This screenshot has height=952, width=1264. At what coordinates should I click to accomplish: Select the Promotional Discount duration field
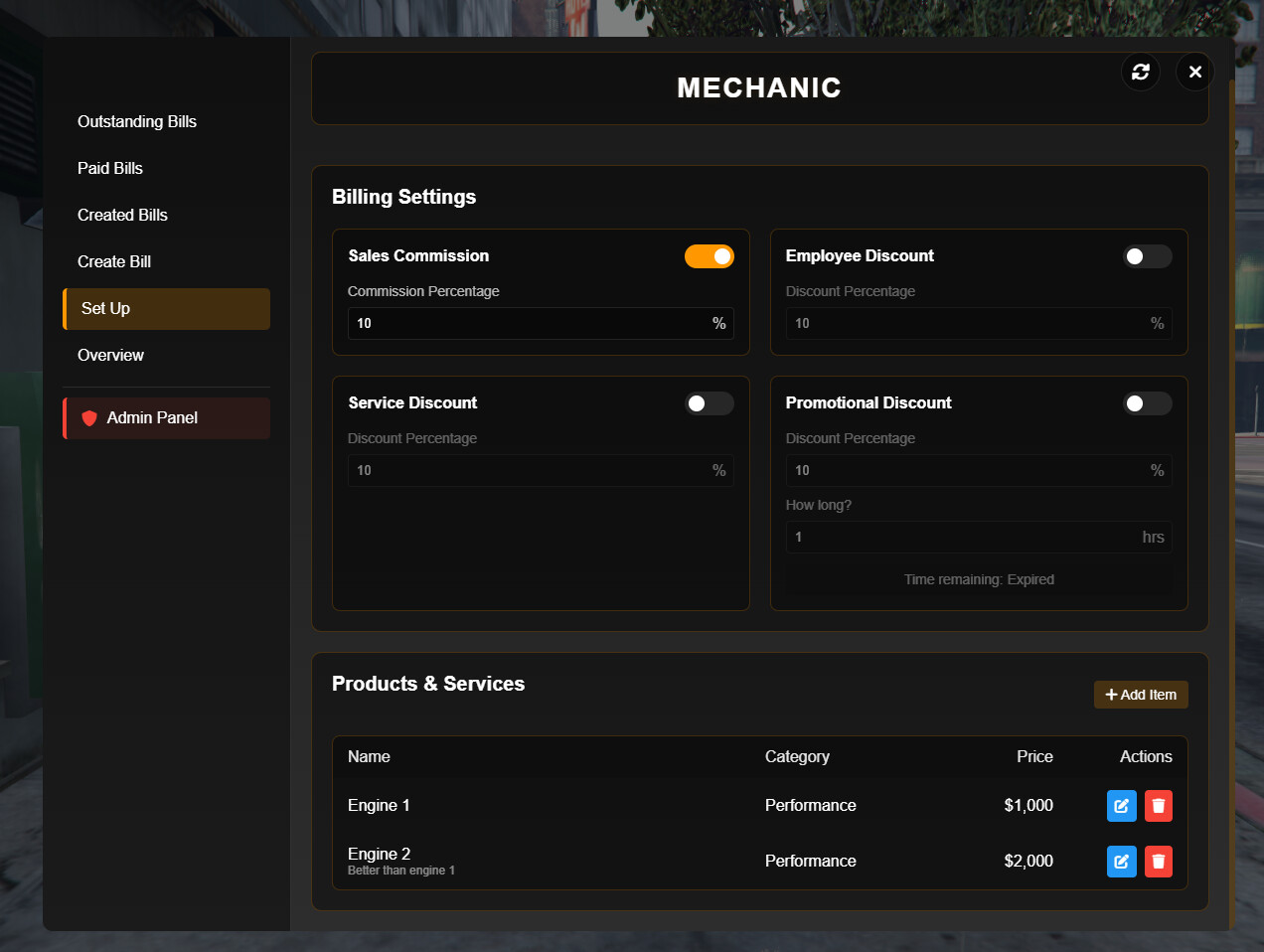coord(979,537)
